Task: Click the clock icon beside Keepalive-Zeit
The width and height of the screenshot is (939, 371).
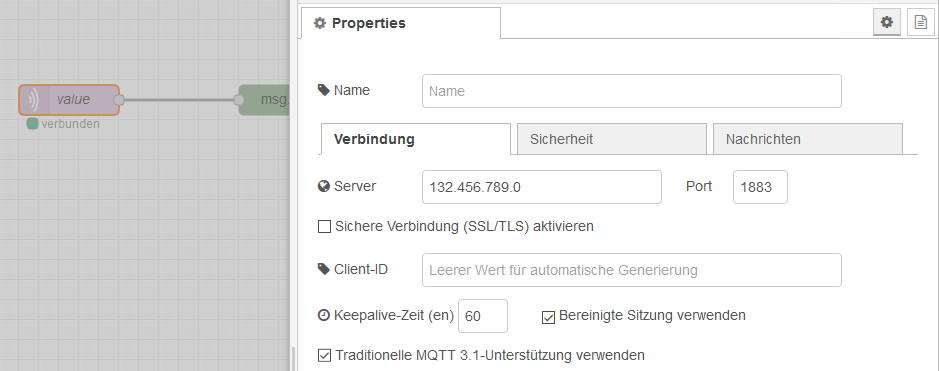Action: point(324,315)
